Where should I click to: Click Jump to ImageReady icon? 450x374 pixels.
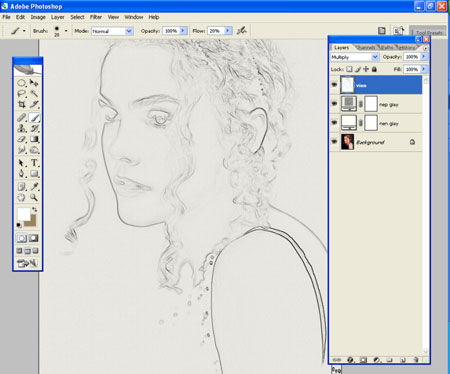(x=27, y=263)
